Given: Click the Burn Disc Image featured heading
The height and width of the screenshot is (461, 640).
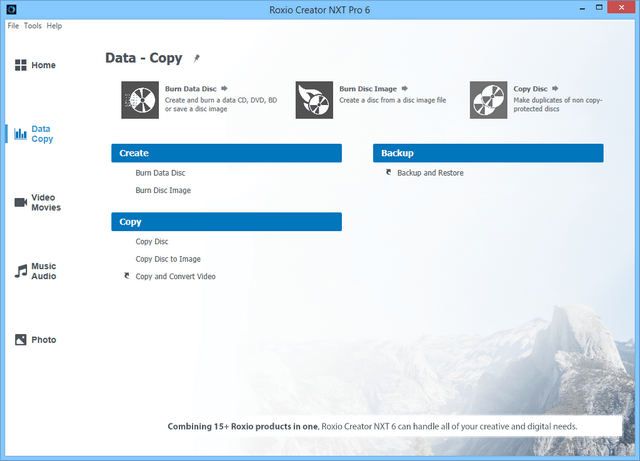Looking at the screenshot, I should pyautogui.click(x=368, y=89).
